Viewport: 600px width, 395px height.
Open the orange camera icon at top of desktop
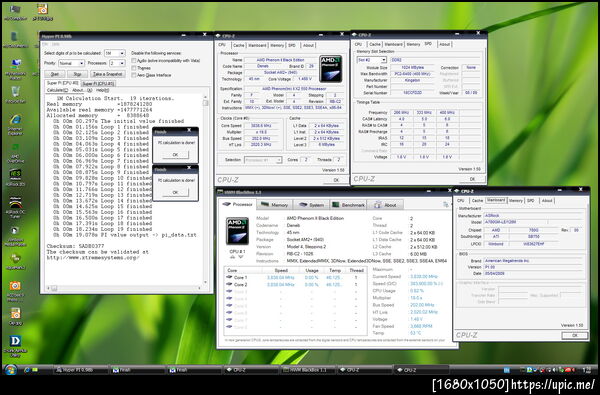[x=42, y=9]
